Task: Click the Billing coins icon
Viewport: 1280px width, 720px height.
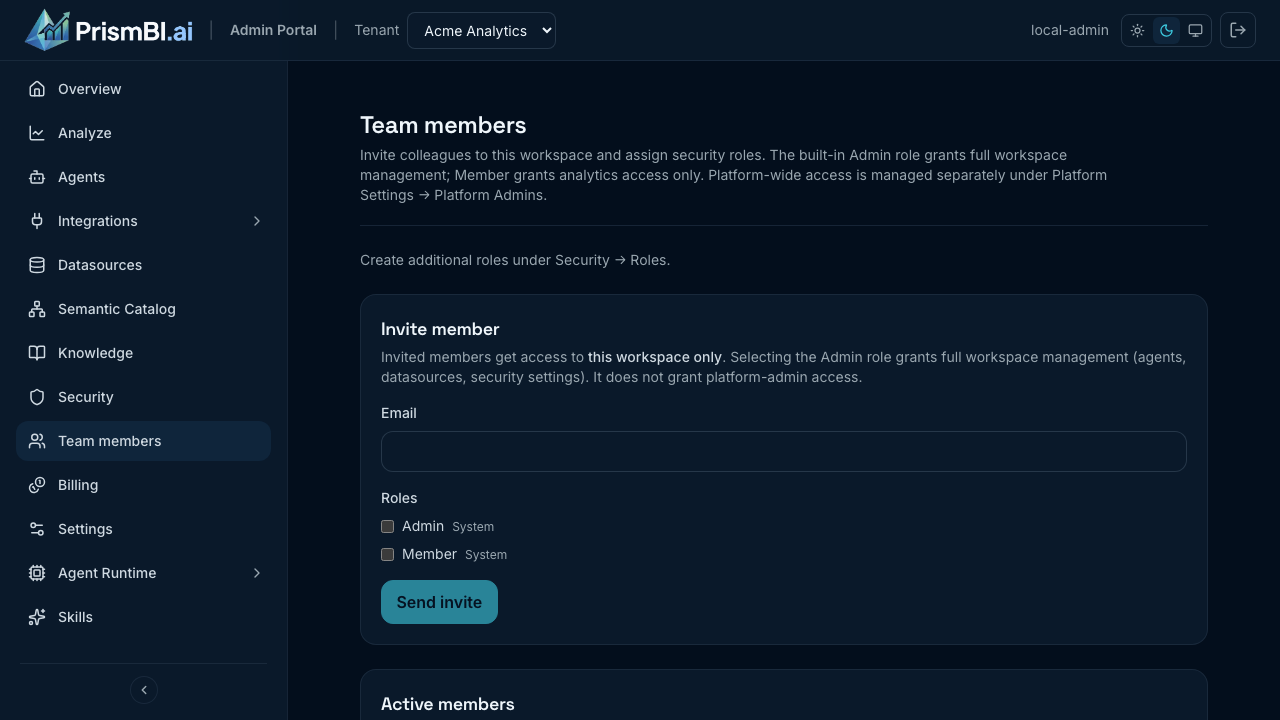Action: coord(37,485)
